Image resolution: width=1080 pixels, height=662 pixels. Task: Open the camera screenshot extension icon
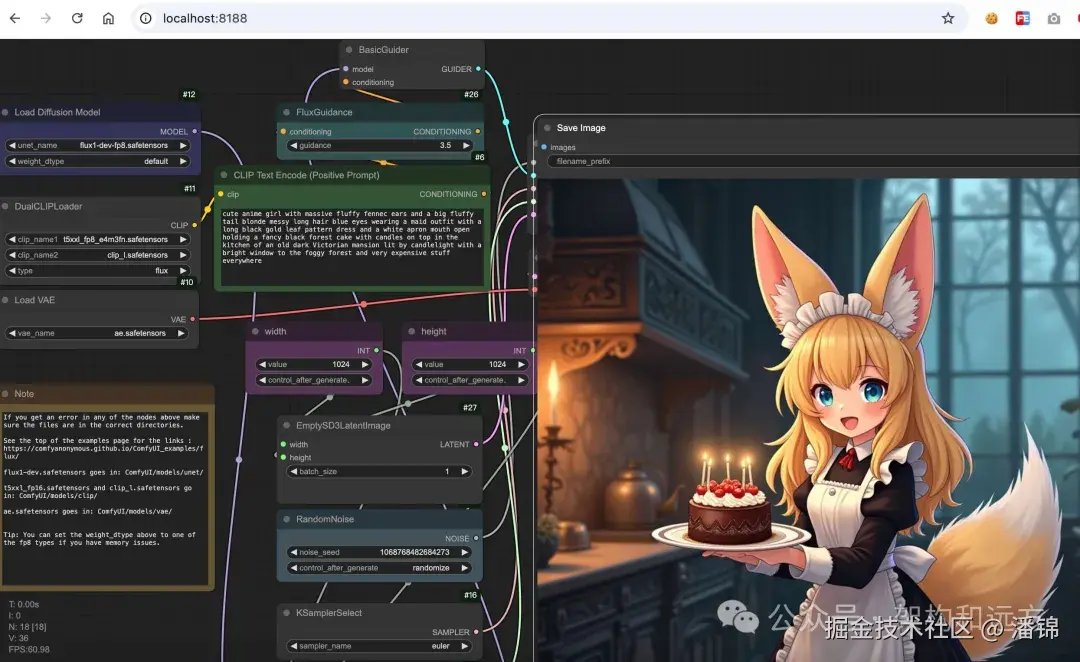[1054, 19]
